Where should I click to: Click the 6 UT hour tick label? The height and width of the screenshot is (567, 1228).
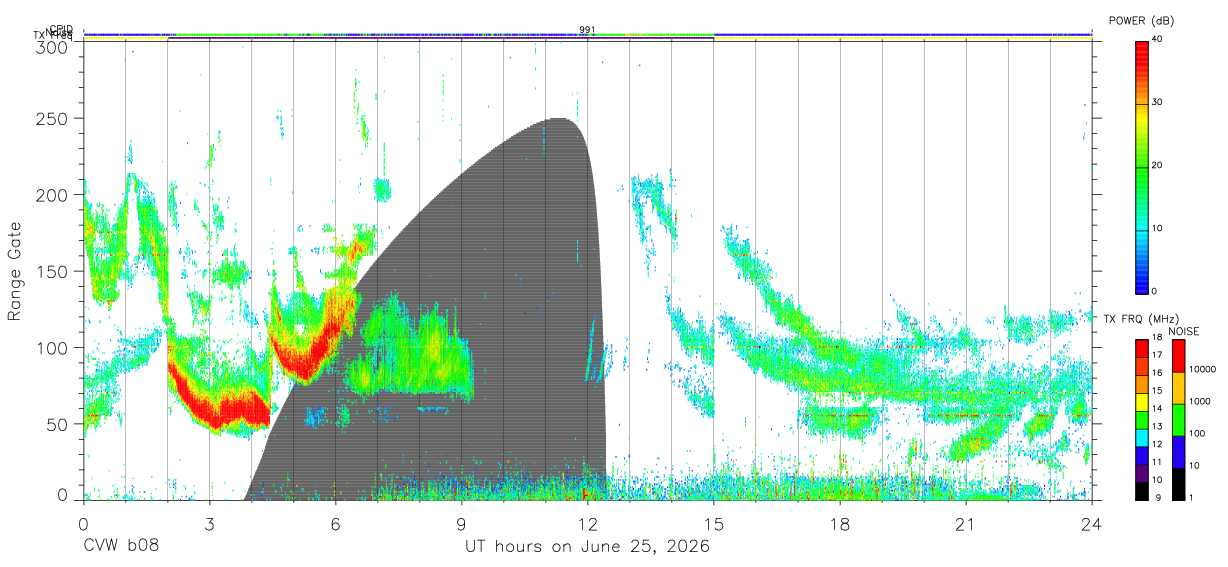pyautogui.click(x=335, y=525)
